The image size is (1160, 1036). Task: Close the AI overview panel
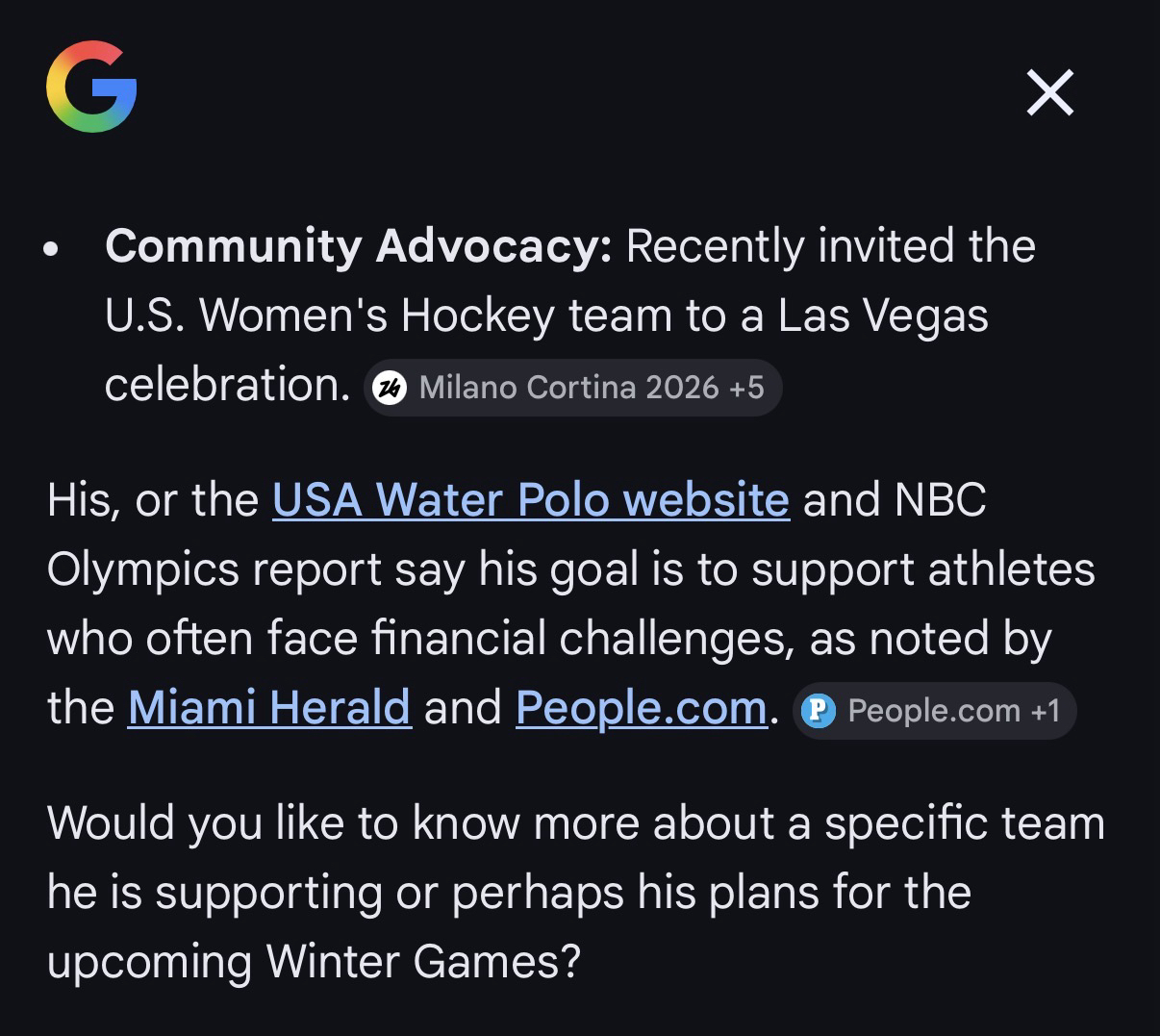[x=1049, y=93]
